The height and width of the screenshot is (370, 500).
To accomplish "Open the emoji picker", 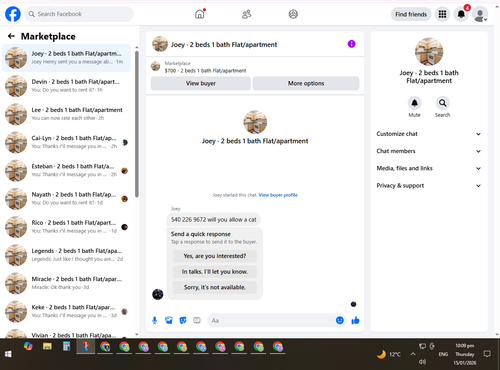I will [340, 320].
